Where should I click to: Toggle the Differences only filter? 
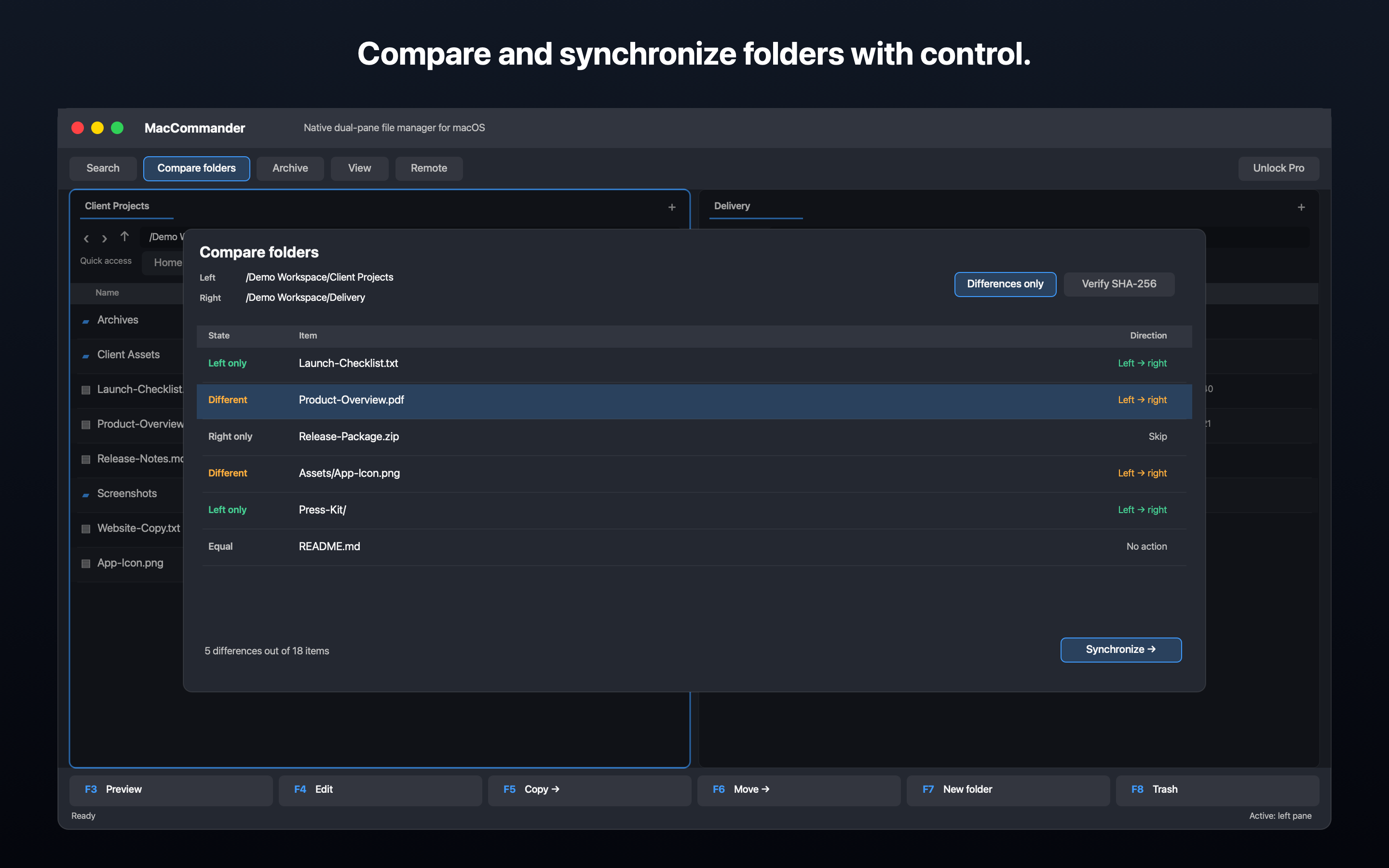1005,284
